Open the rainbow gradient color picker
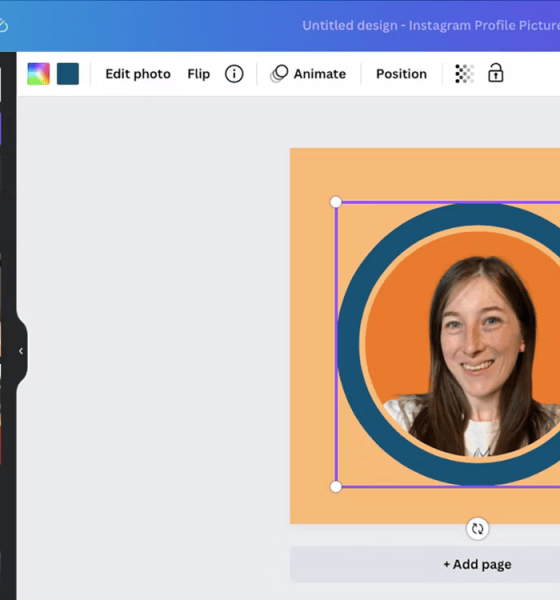The image size is (560, 600). 38,74
